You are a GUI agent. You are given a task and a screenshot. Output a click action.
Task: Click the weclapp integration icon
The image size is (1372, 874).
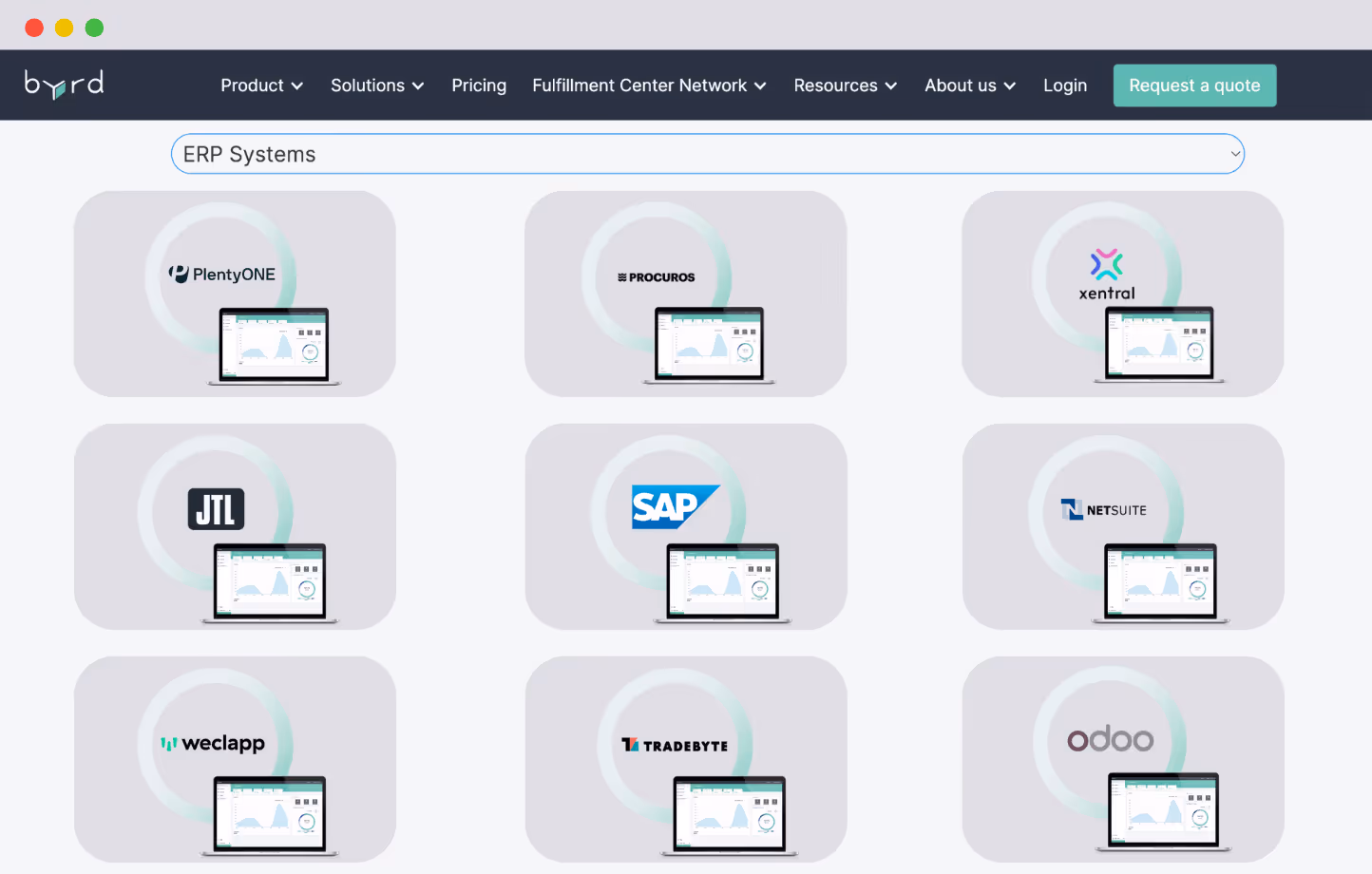point(213,743)
